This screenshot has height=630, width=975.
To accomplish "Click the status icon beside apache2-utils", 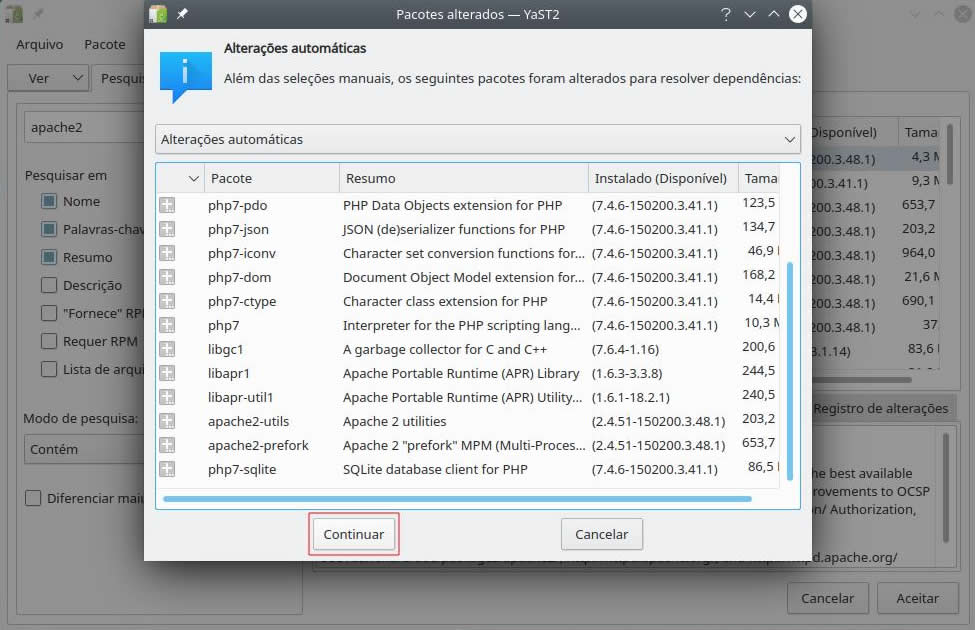I will [167, 421].
